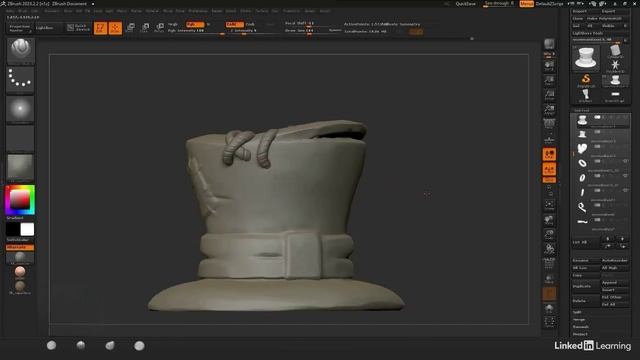Image resolution: width=640 pixels, height=360 pixels.
Task: Click the Move view icon on the right shelf
Action: 549,220
